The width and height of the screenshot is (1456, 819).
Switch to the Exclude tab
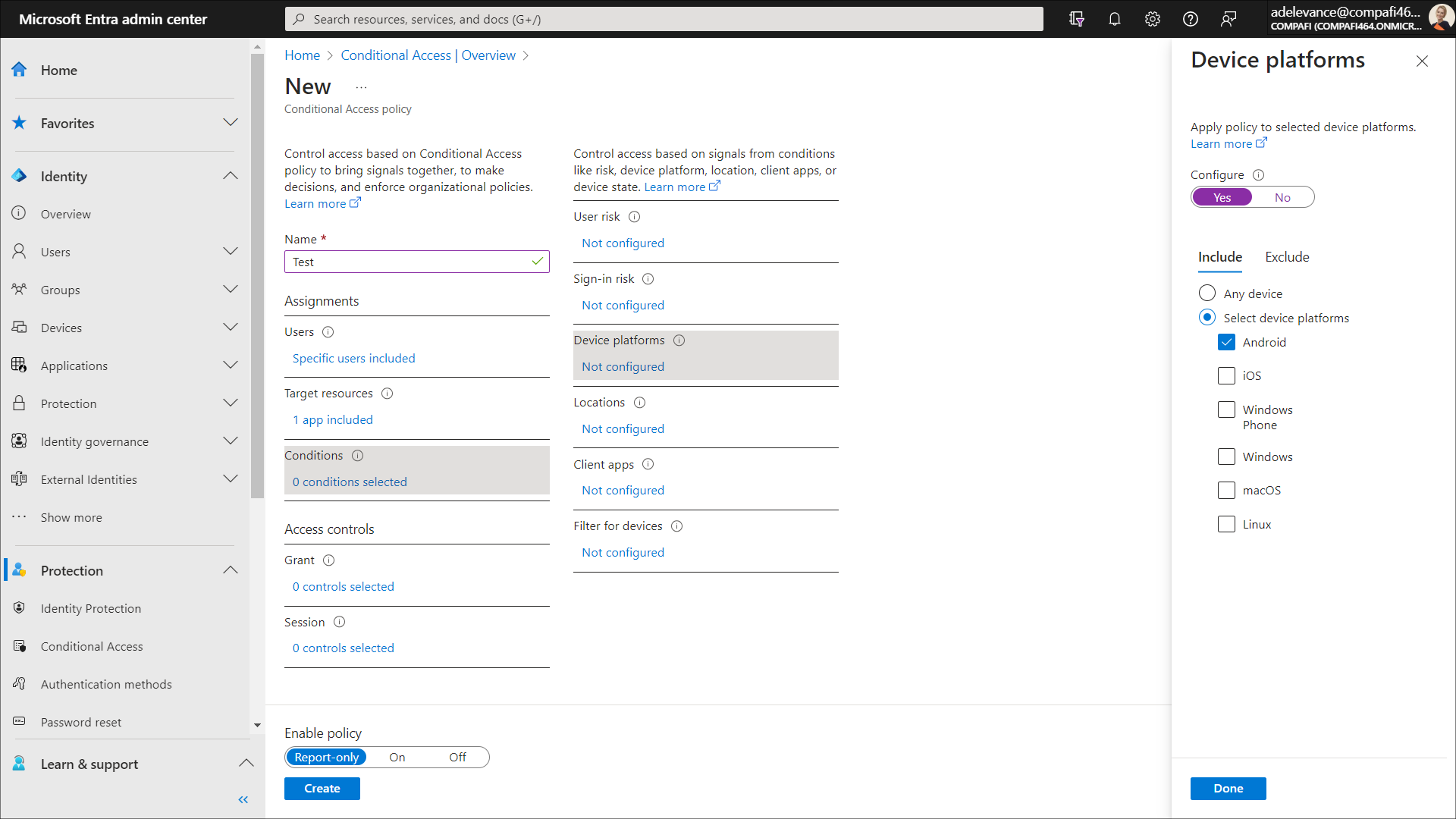click(x=1286, y=257)
